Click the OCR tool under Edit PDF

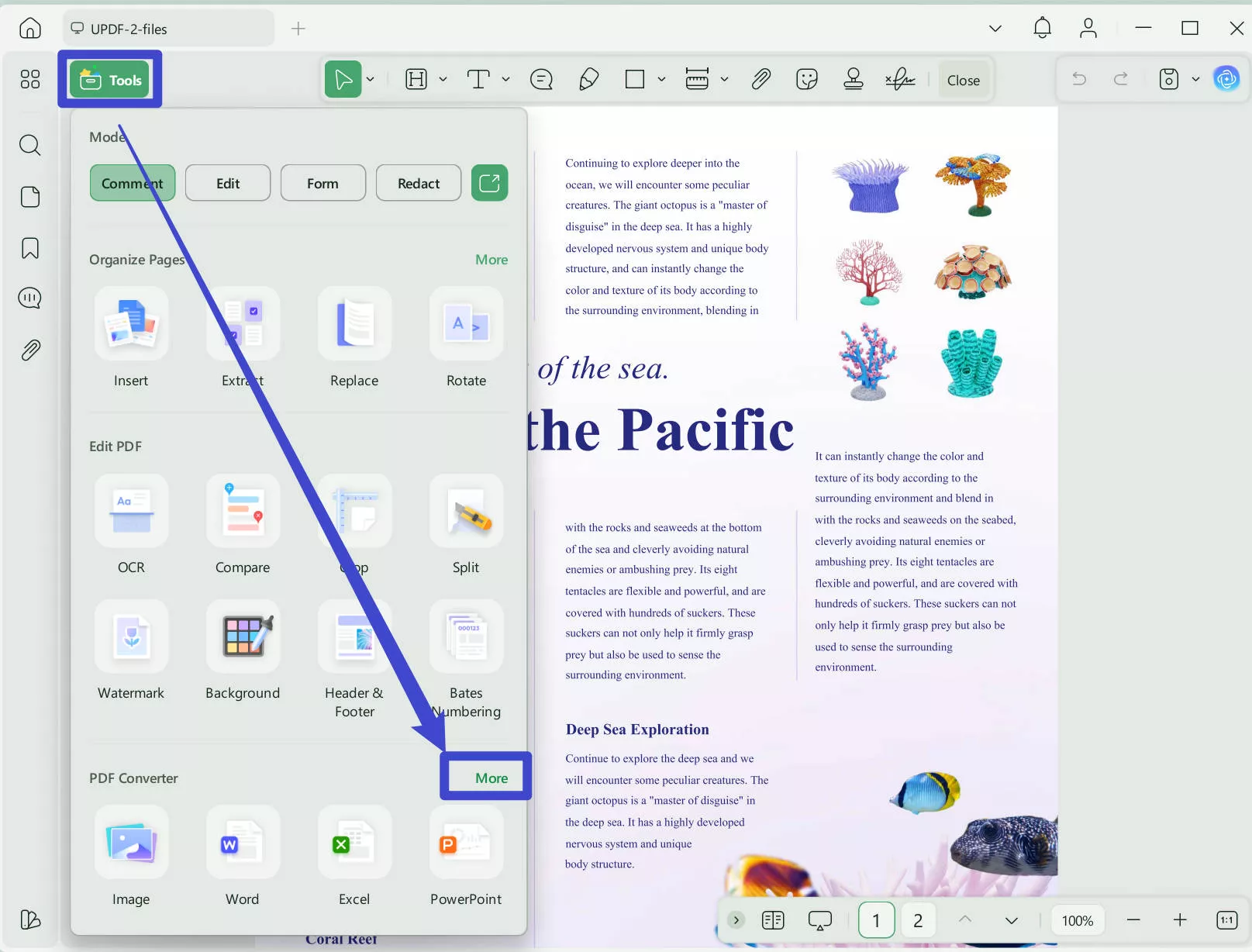(x=130, y=526)
